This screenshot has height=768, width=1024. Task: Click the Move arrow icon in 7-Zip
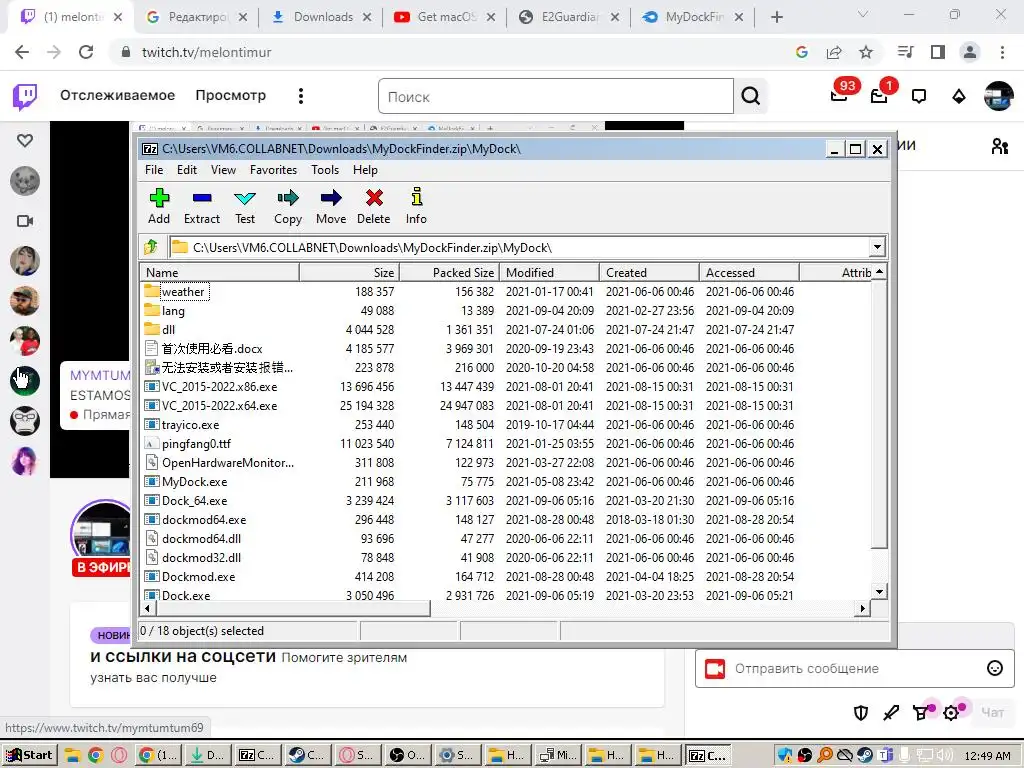coord(331,206)
